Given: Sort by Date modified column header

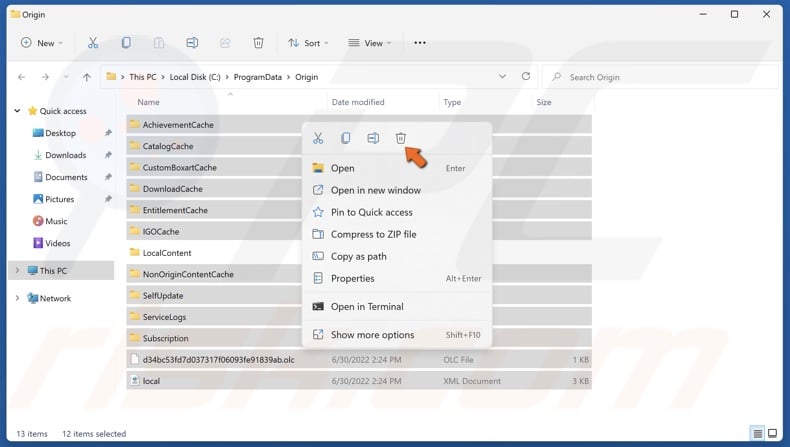Looking at the screenshot, I should (x=358, y=102).
